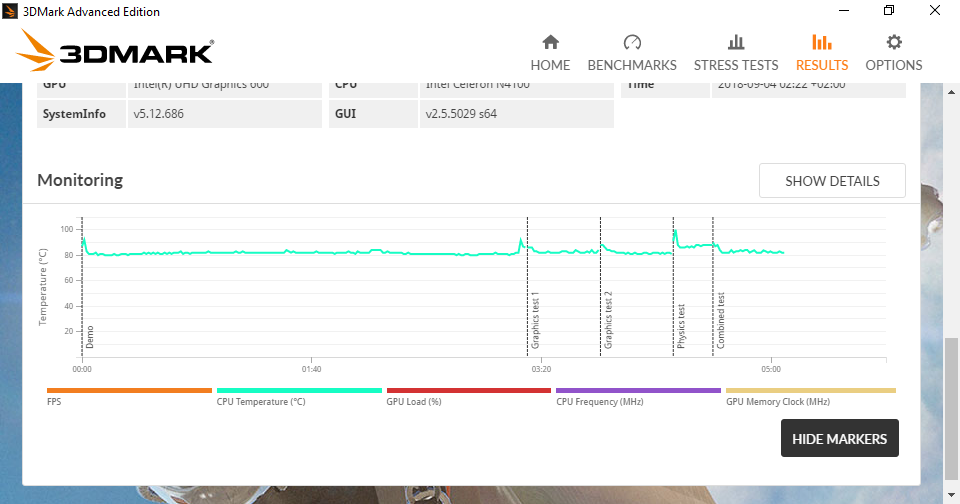Click the Graphics test 1 marker
Screen dimensions: 960x504
[x=528, y=287]
